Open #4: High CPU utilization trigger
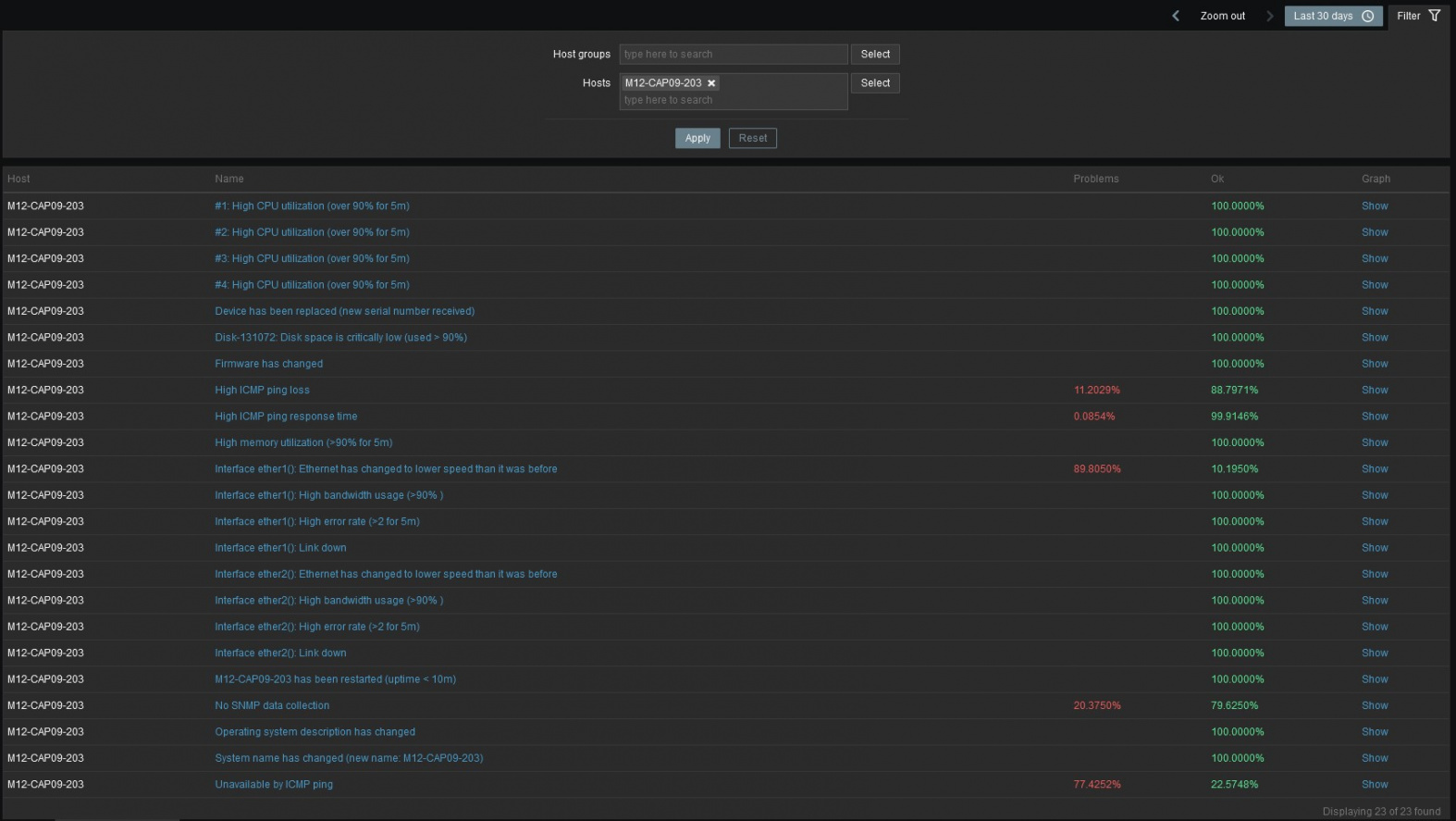The width and height of the screenshot is (1456, 821). [312, 285]
